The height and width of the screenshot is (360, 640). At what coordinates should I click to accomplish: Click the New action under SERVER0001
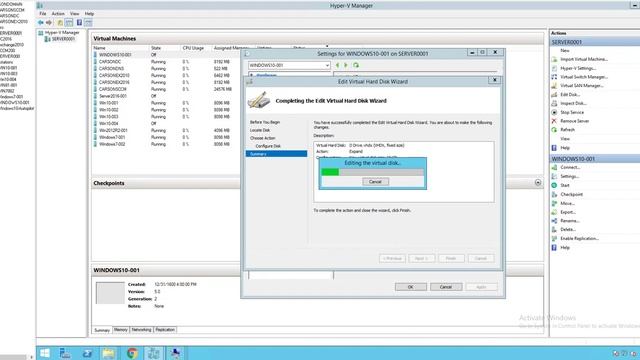[x=565, y=50]
